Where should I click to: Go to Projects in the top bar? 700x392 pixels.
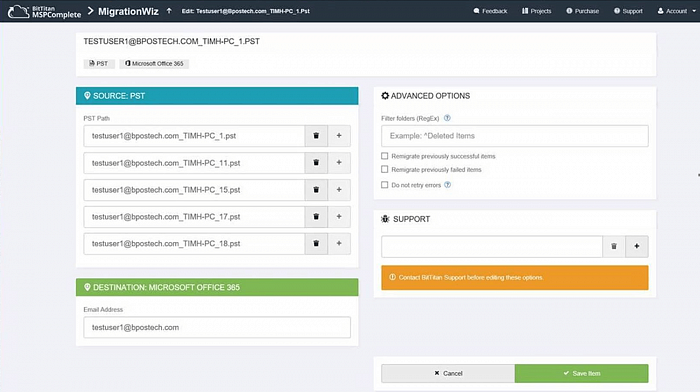pyautogui.click(x=537, y=11)
